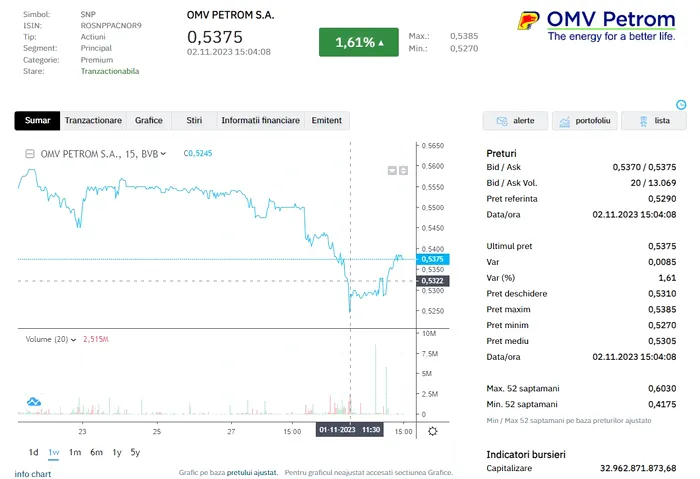The width and height of the screenshot is (700, 479).
Task: Click the Pret mediu value 0,5305
Action: [662, 341]
